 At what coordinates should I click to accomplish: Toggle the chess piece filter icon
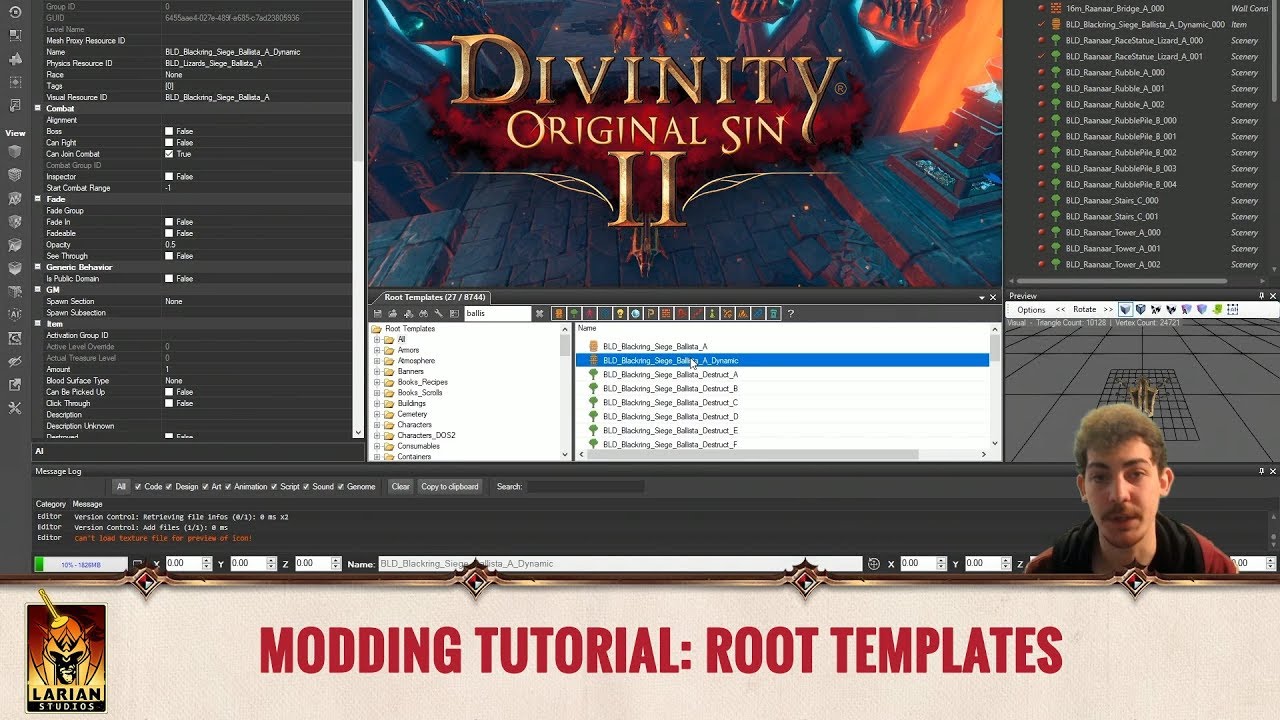tap(712, 314)
